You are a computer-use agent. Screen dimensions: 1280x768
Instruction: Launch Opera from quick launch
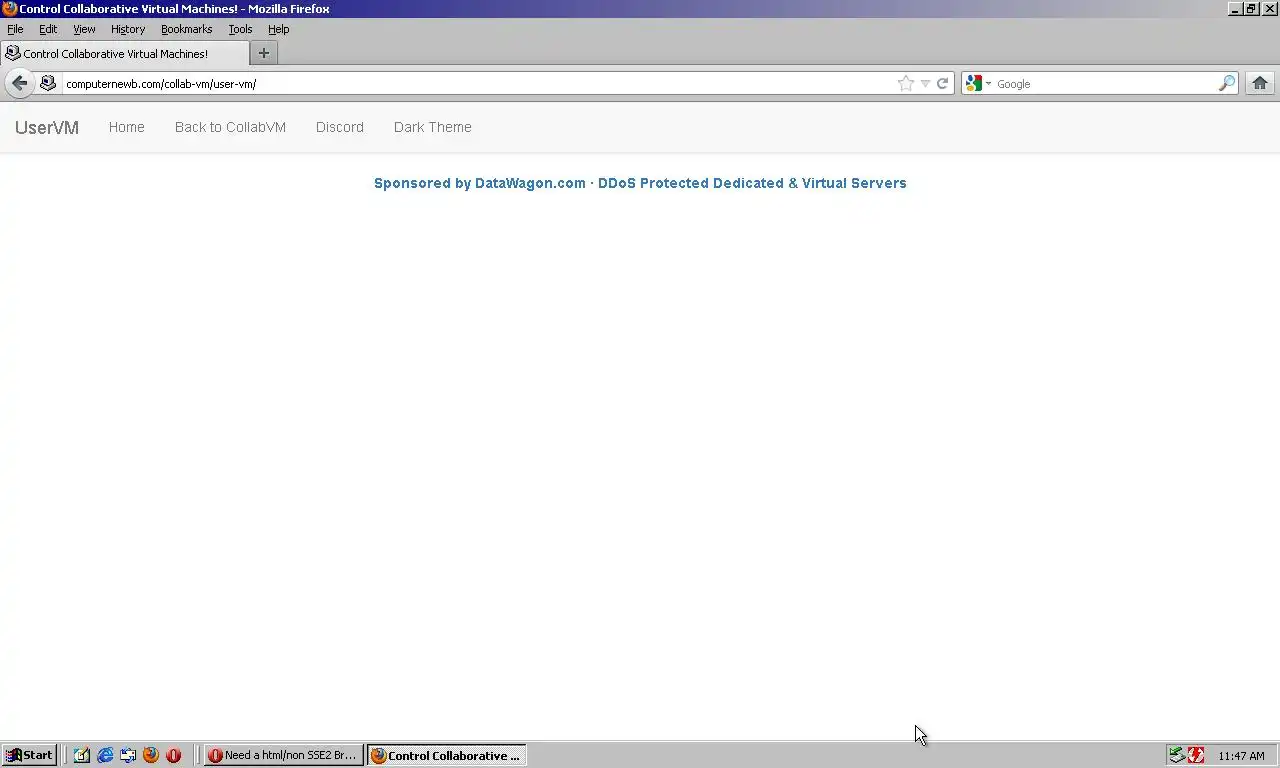174,755
